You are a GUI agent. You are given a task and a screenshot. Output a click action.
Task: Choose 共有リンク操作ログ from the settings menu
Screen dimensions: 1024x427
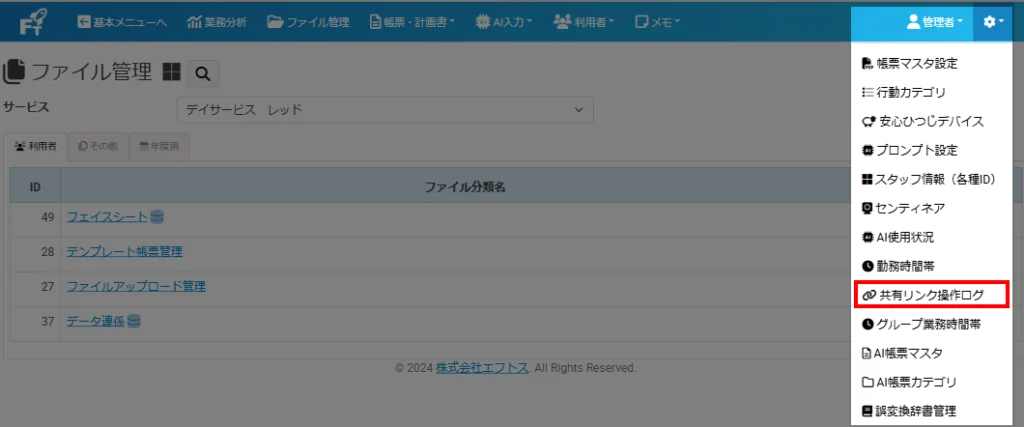(x=932, y=295)
